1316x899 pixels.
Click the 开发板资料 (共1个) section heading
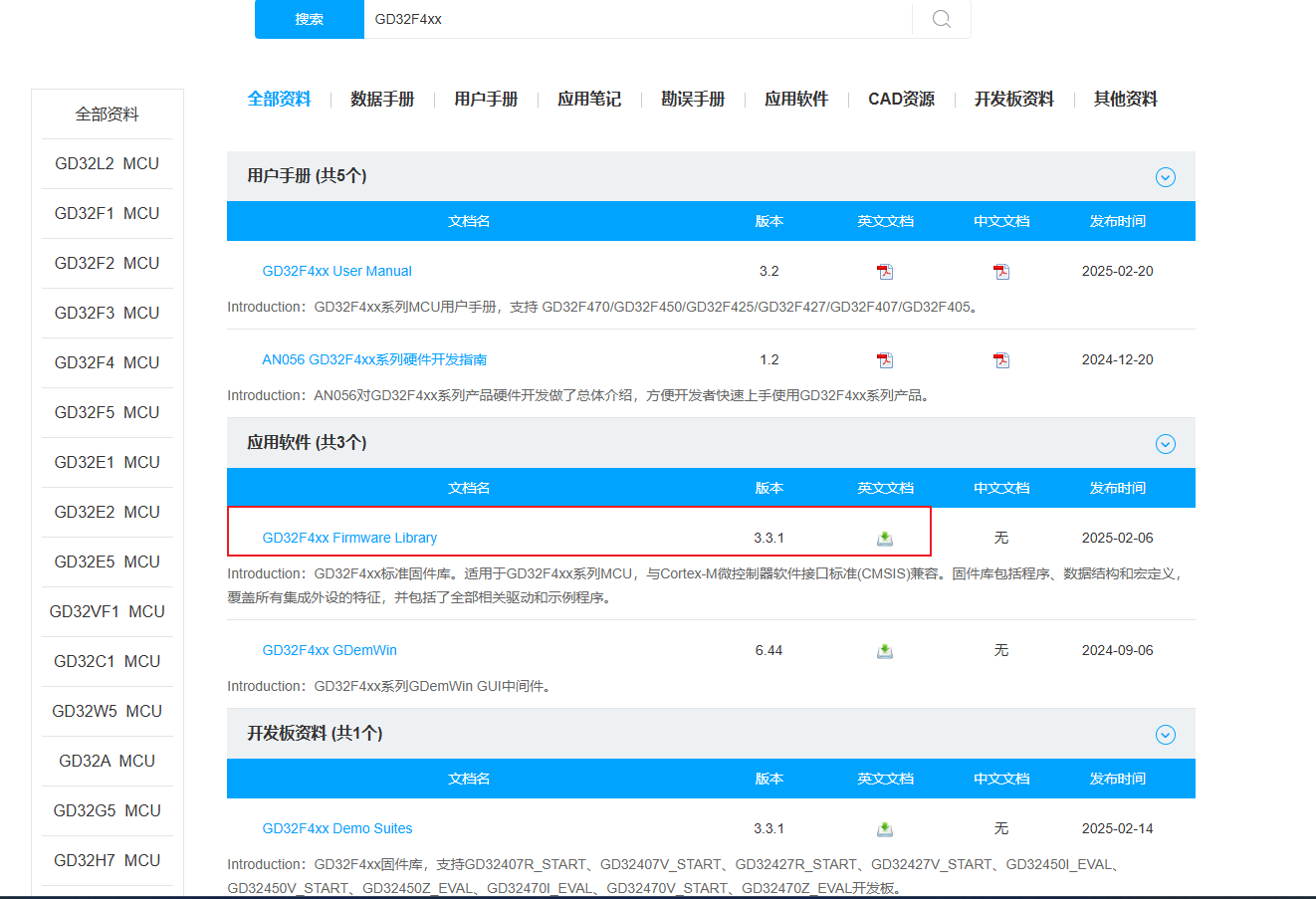(315, 734)
